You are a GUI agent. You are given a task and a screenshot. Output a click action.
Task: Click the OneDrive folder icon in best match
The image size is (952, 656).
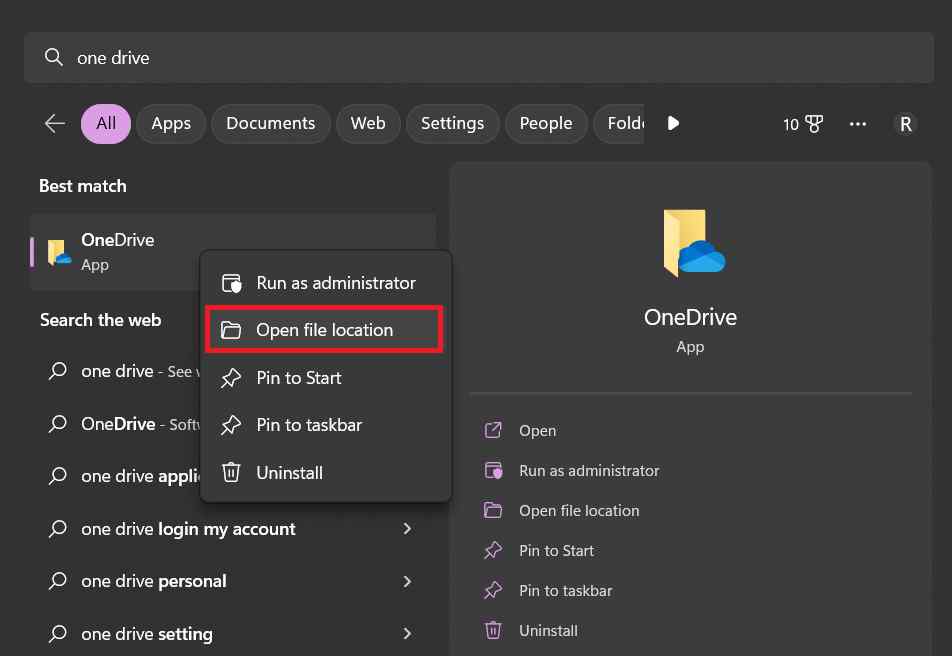coord(59,253)
